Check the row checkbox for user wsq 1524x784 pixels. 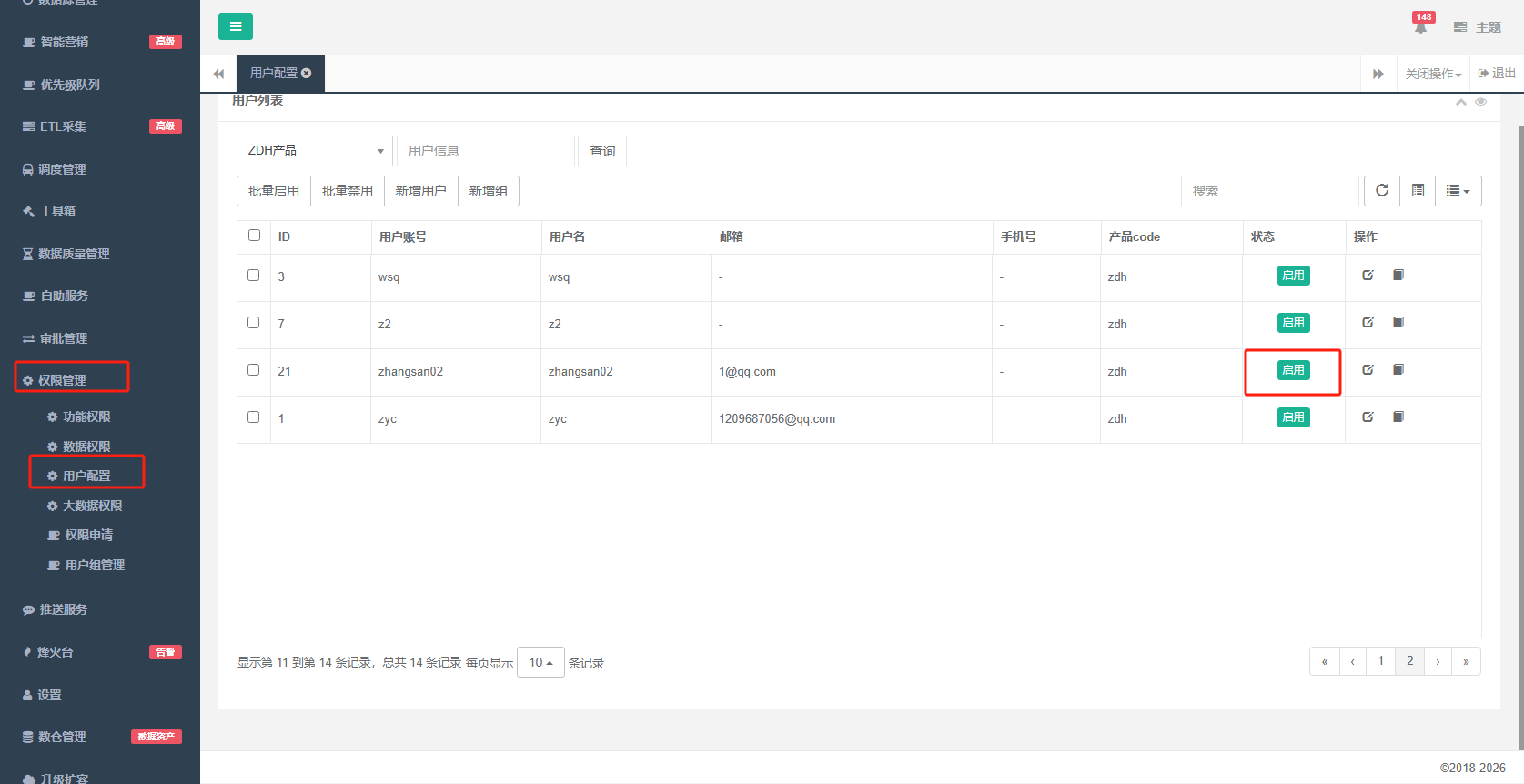click(x=254, y=276)
